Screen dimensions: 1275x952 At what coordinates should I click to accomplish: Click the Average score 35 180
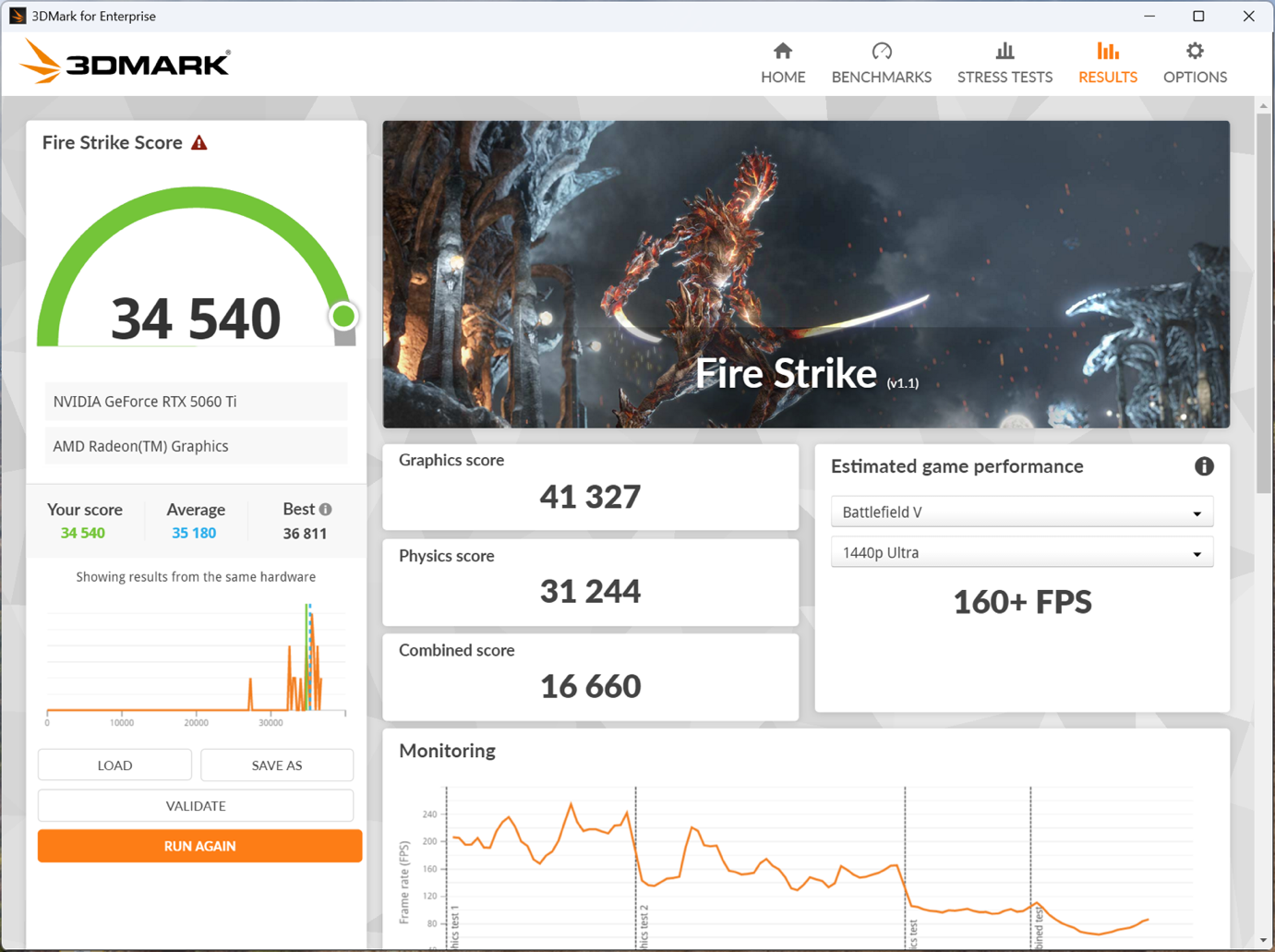tap(194, 533)
